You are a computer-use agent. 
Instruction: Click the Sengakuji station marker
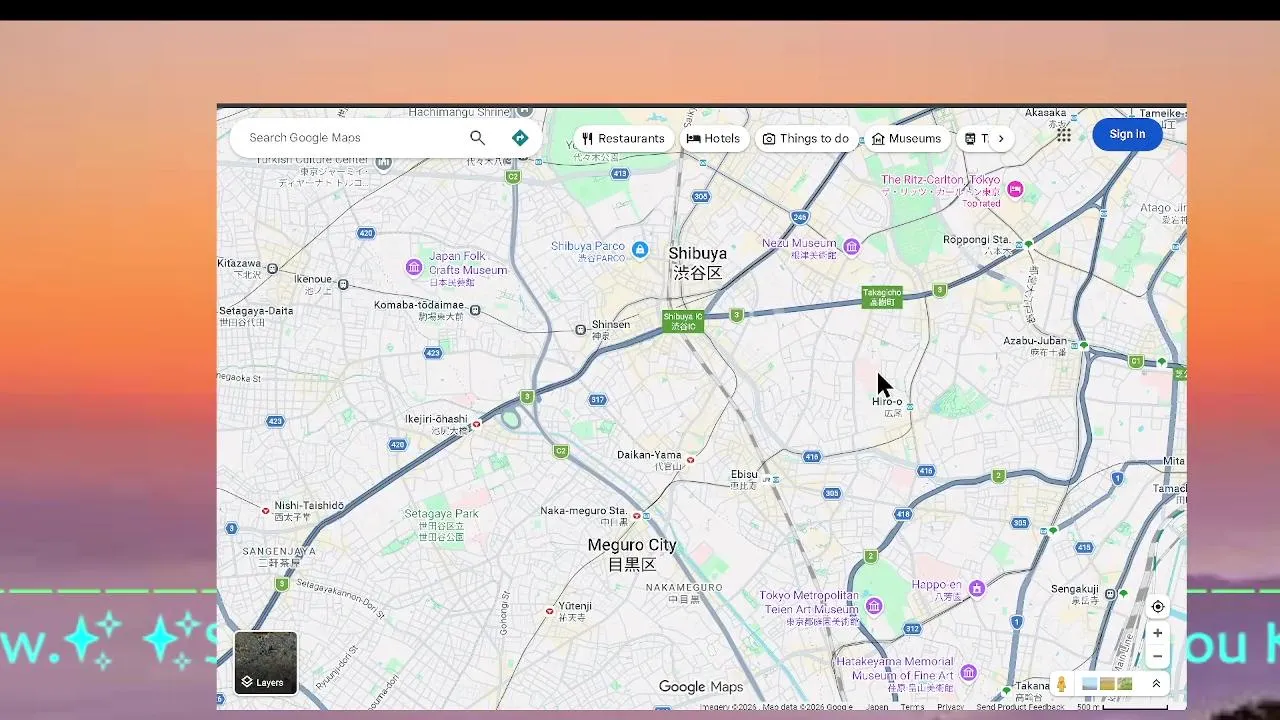point(1110,594)
